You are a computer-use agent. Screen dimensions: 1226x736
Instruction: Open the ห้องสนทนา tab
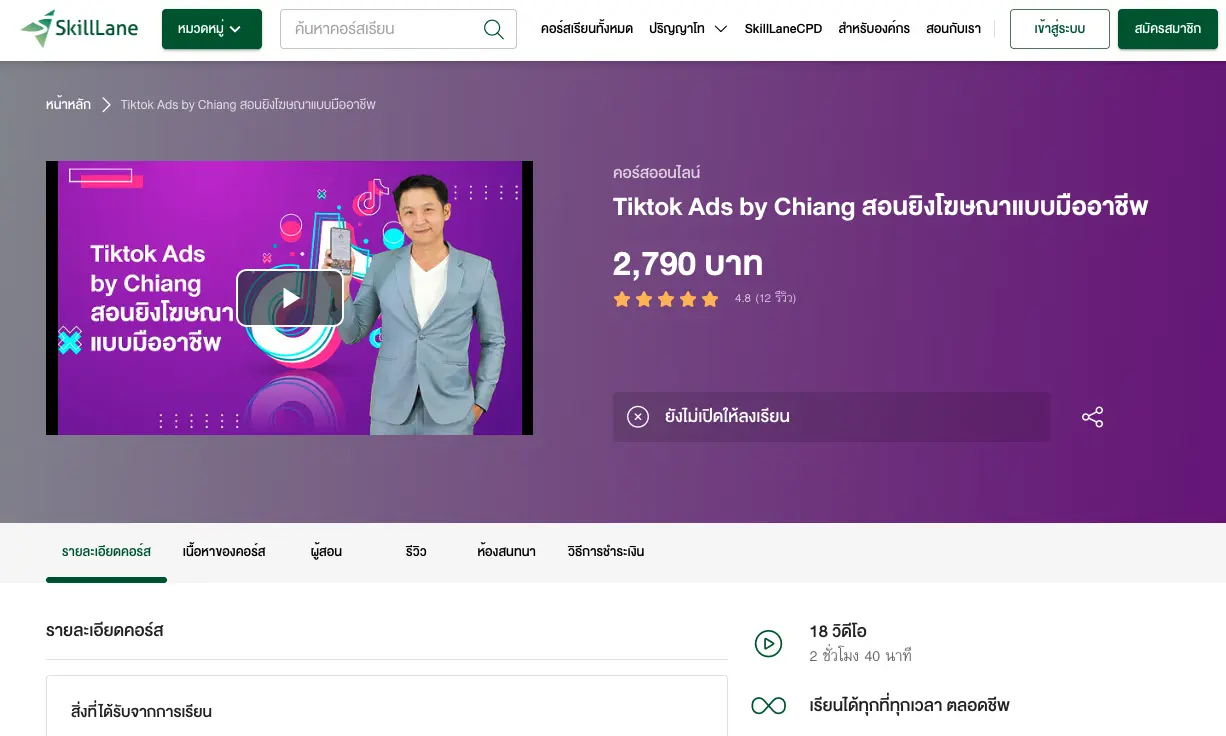coord(506,552)
